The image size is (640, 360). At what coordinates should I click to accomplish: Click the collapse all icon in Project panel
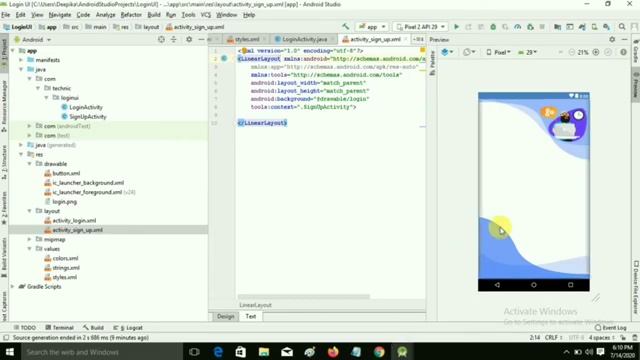[x=173, y=40]
